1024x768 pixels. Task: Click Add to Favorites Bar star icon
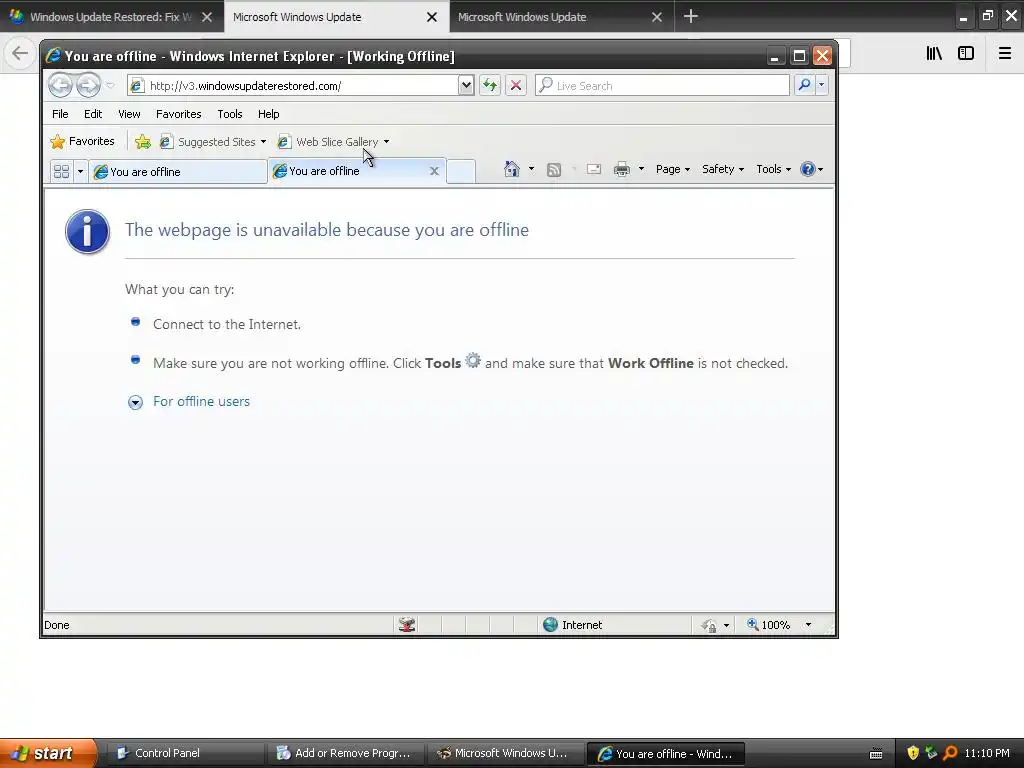[142, 141]
